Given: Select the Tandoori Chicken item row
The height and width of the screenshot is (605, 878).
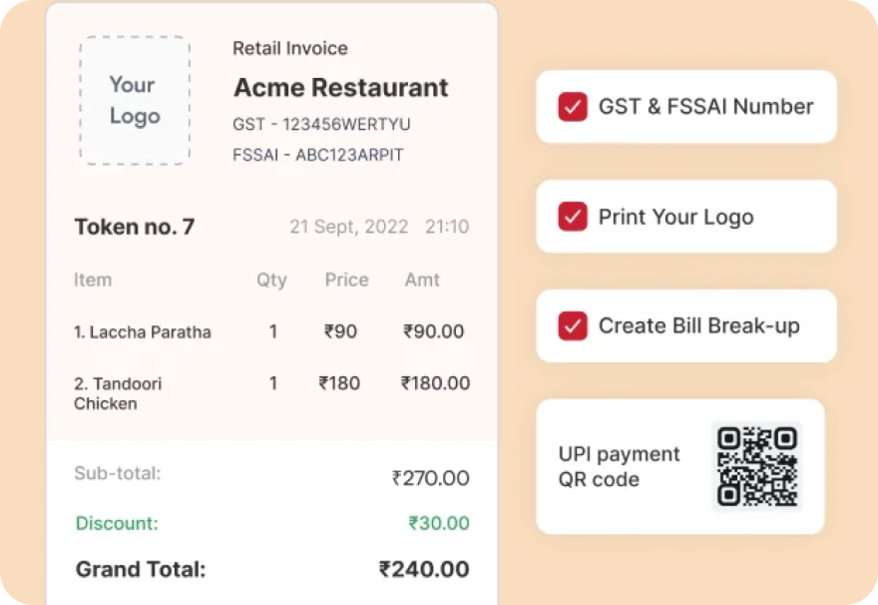Looking at the screenshot, I should pos(272,393).
